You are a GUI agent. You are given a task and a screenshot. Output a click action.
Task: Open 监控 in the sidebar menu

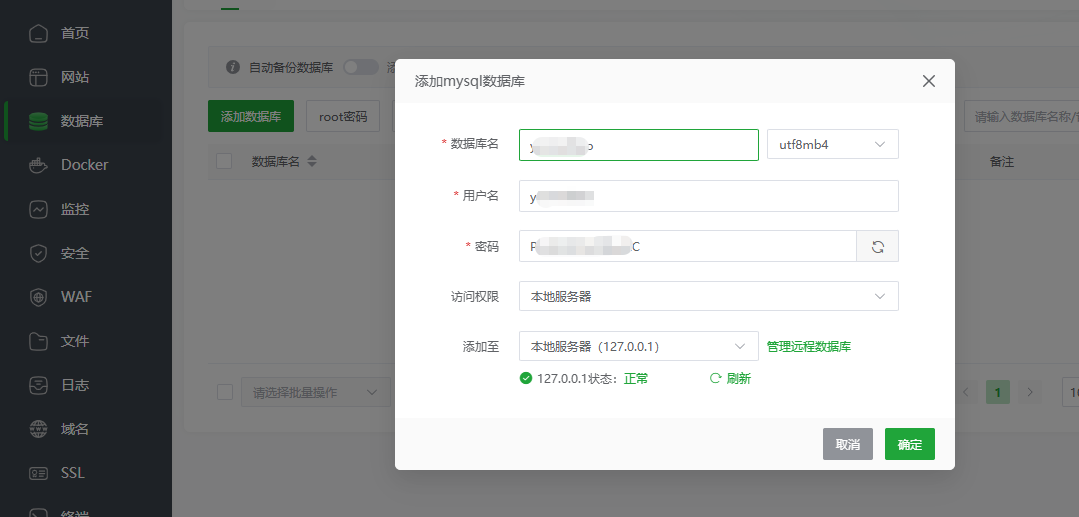click(75, 209)
